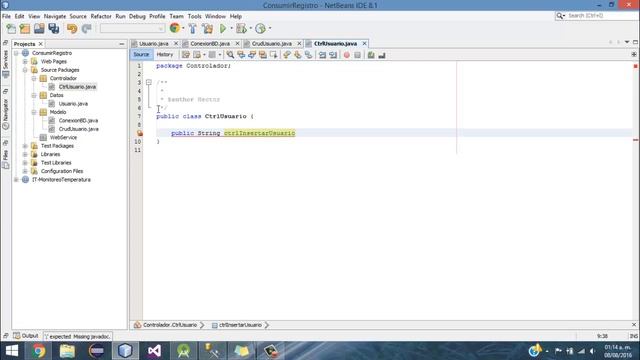Screen dimensions: 640x360
Task: Click ctrlInsertarUsuario in the breadcrumb bar
Action: pos(240,325)
